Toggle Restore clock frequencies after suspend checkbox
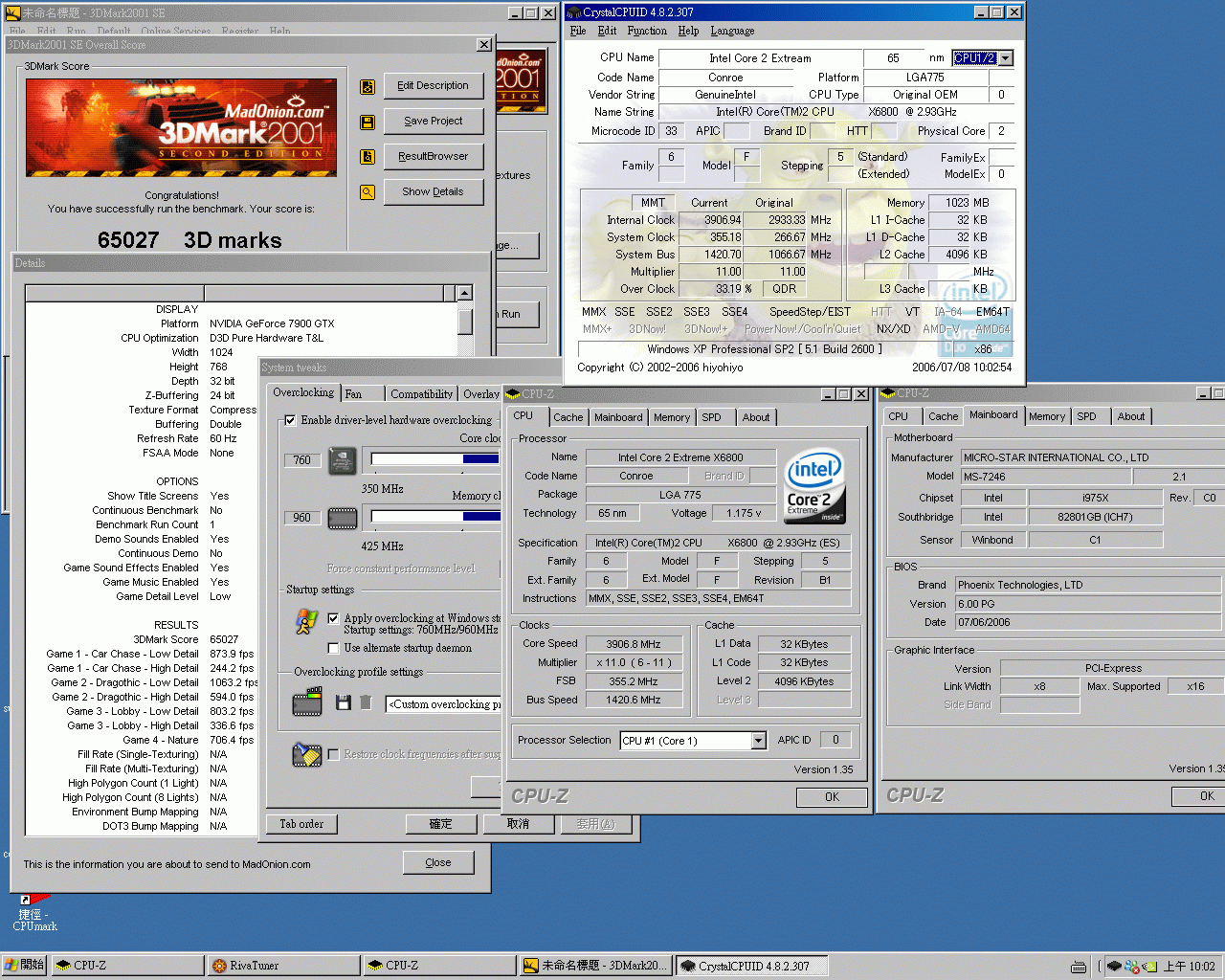 click(x=333, y=754)
